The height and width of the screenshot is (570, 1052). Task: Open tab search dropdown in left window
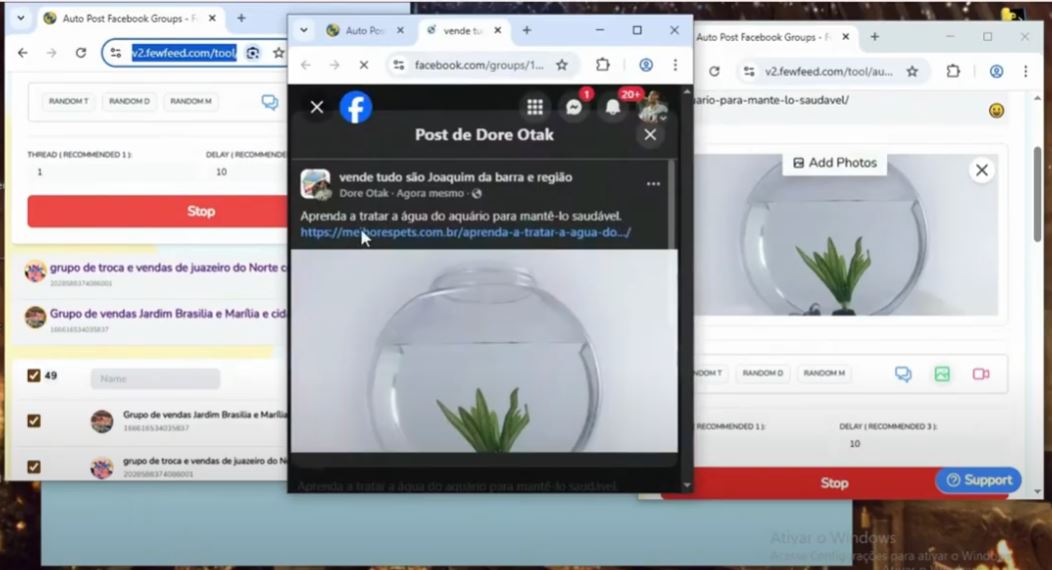coord(20,18)
